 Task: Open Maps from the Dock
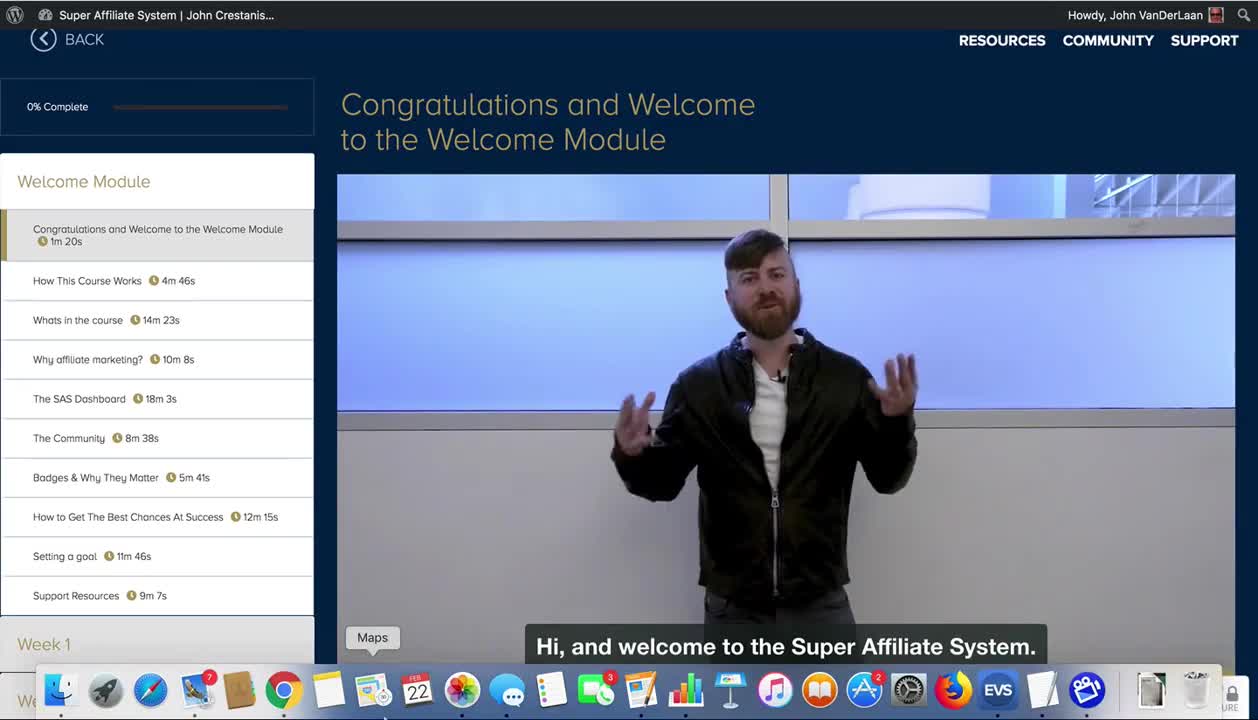(373, 690)
